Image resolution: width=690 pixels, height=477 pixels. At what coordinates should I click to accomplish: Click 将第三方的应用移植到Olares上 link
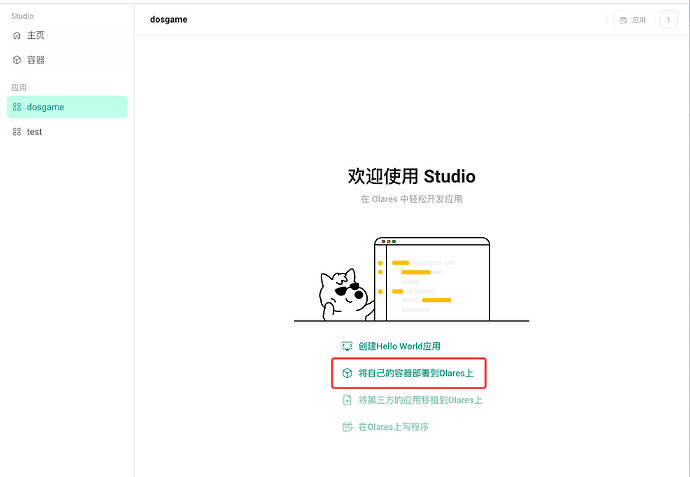tap(420, 400)
